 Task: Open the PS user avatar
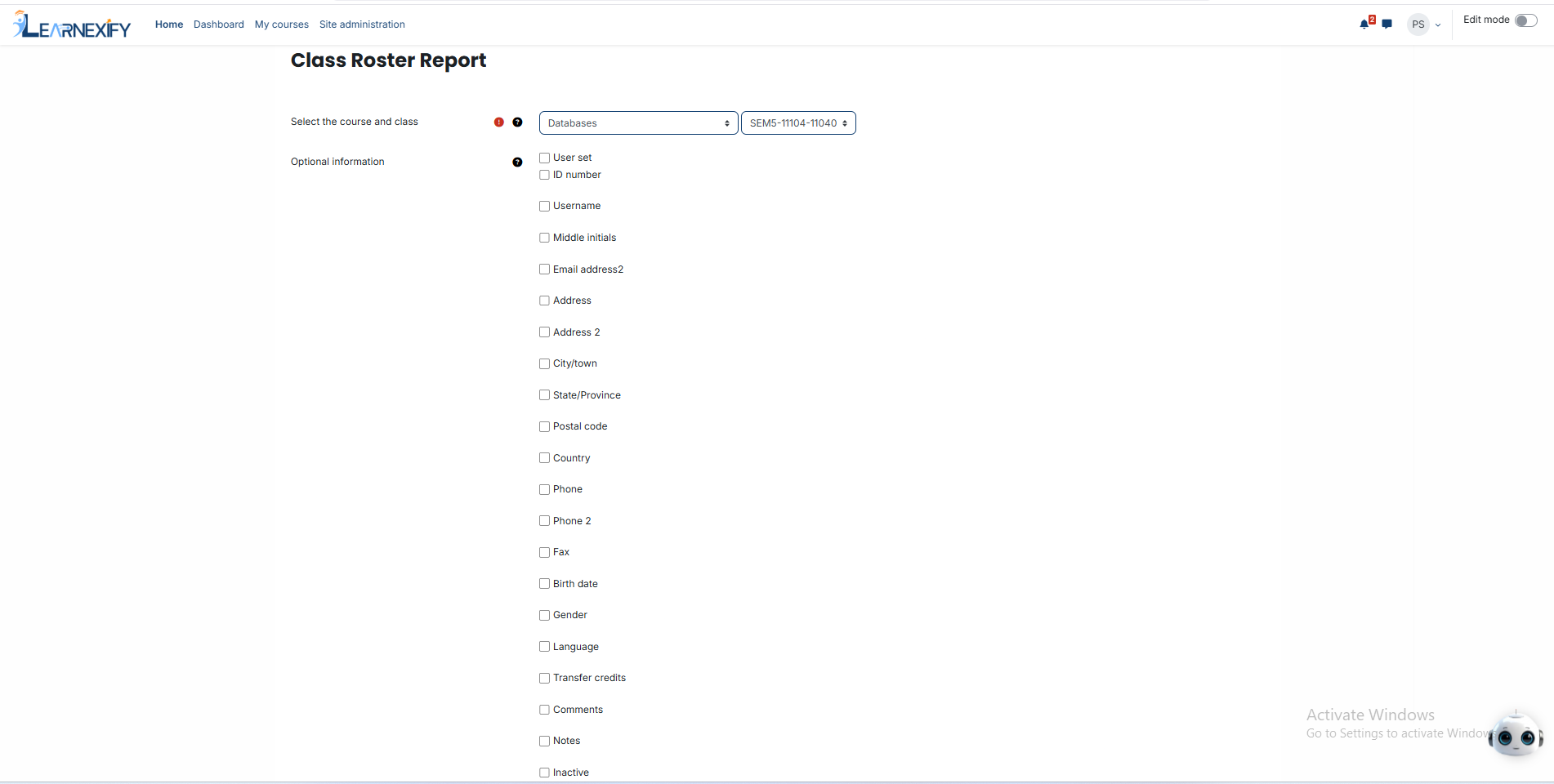(1418, 24)
